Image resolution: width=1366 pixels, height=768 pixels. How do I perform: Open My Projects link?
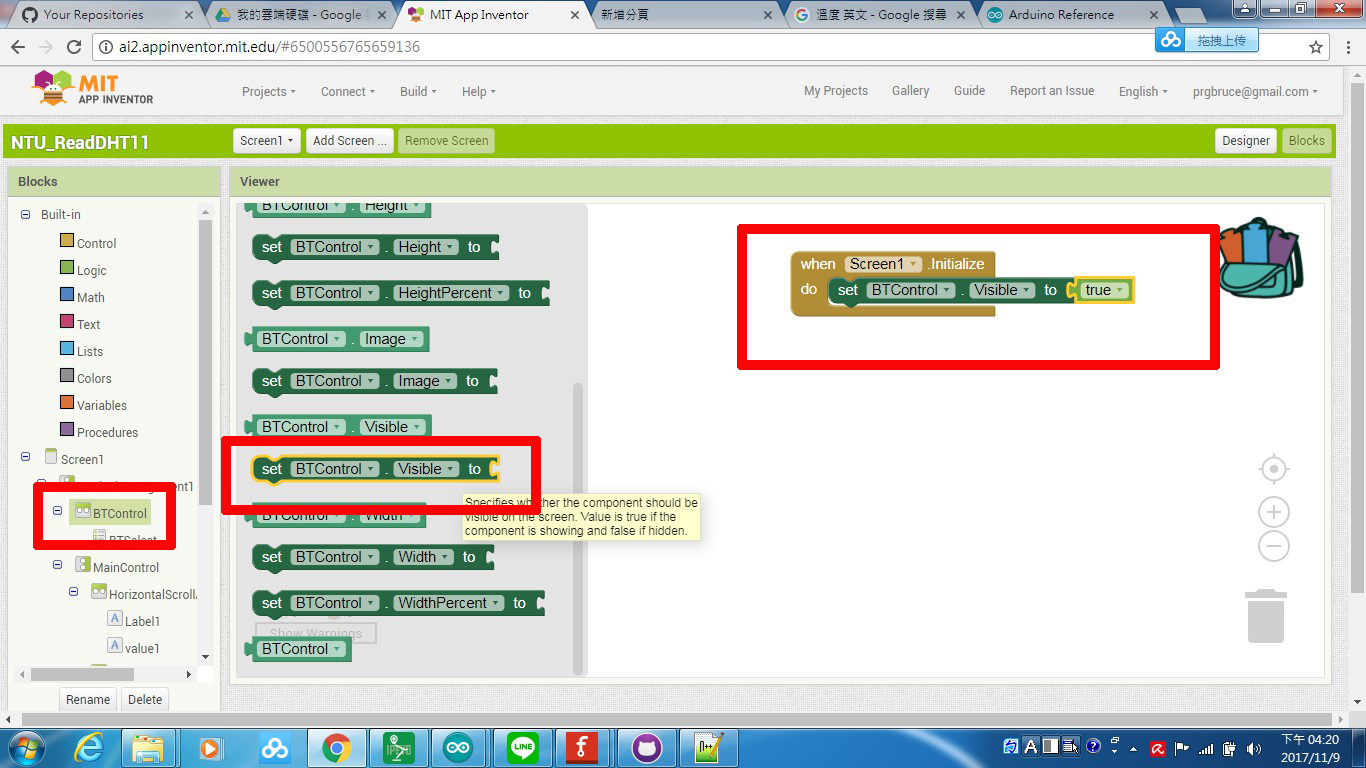tap(836, 90)
